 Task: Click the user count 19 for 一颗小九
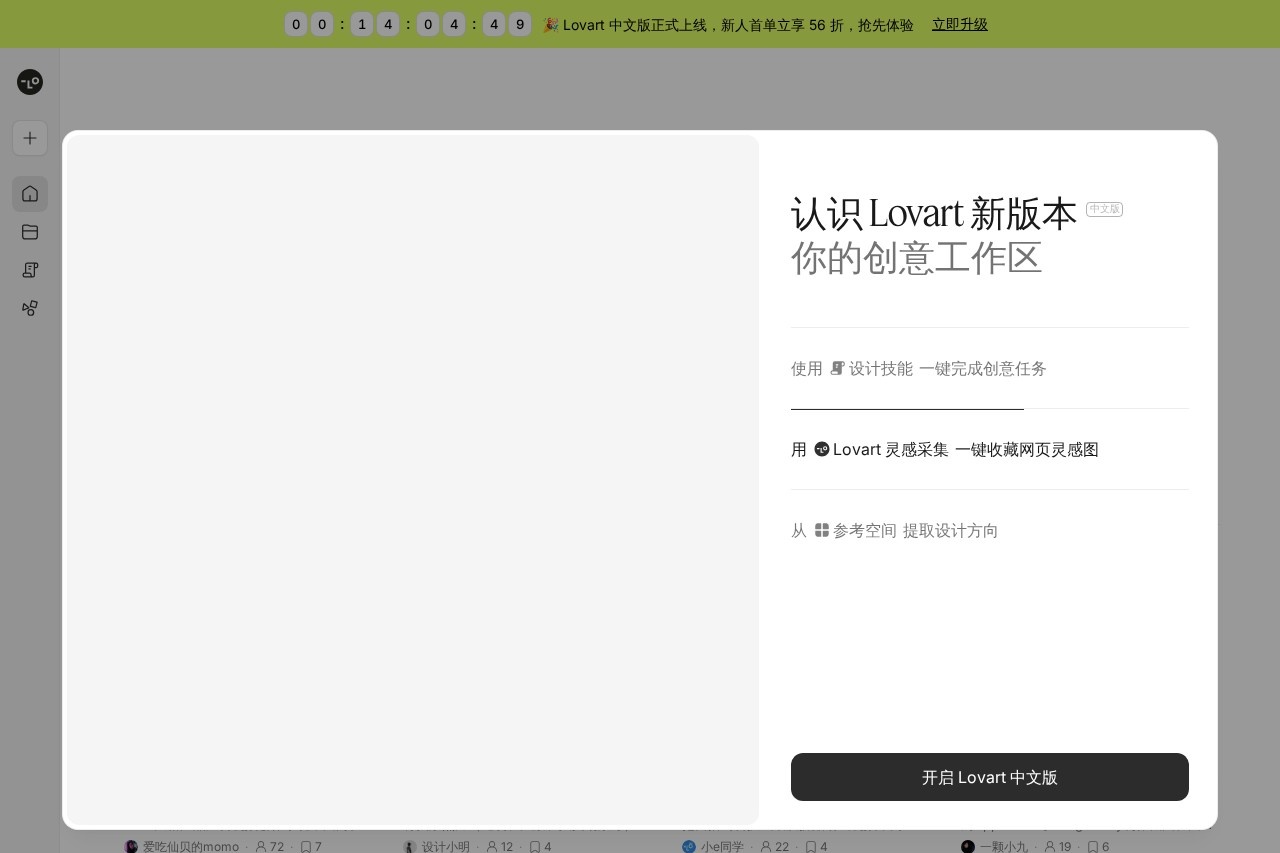[1058, 847]
